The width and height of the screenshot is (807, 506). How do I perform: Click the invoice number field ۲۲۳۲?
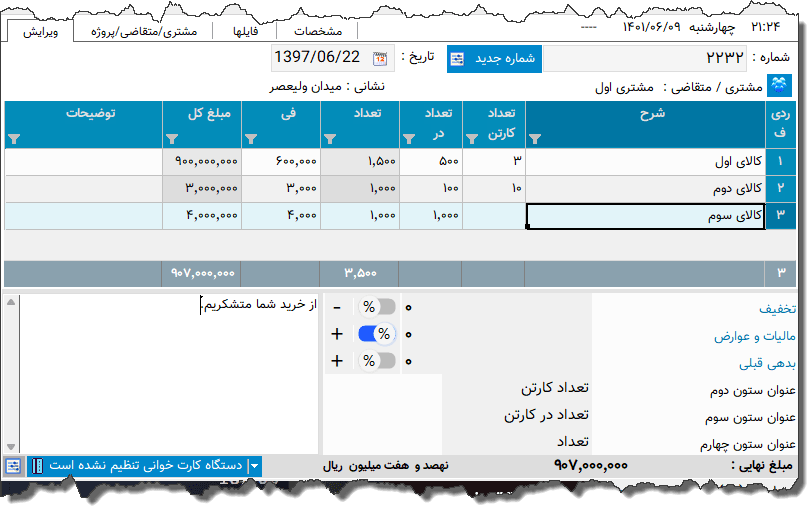tap(645, 58)
